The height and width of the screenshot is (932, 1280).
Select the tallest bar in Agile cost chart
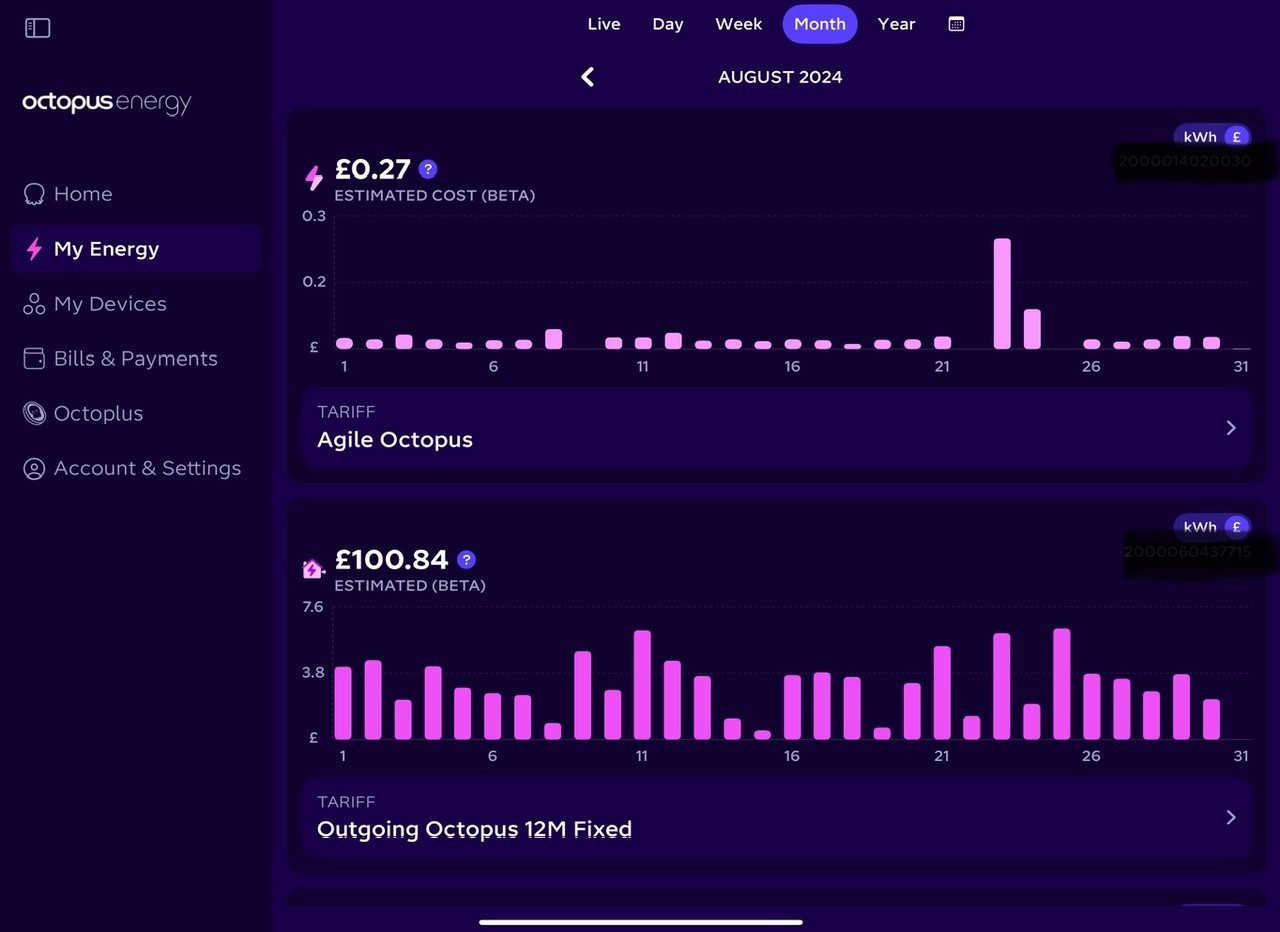1002,294
